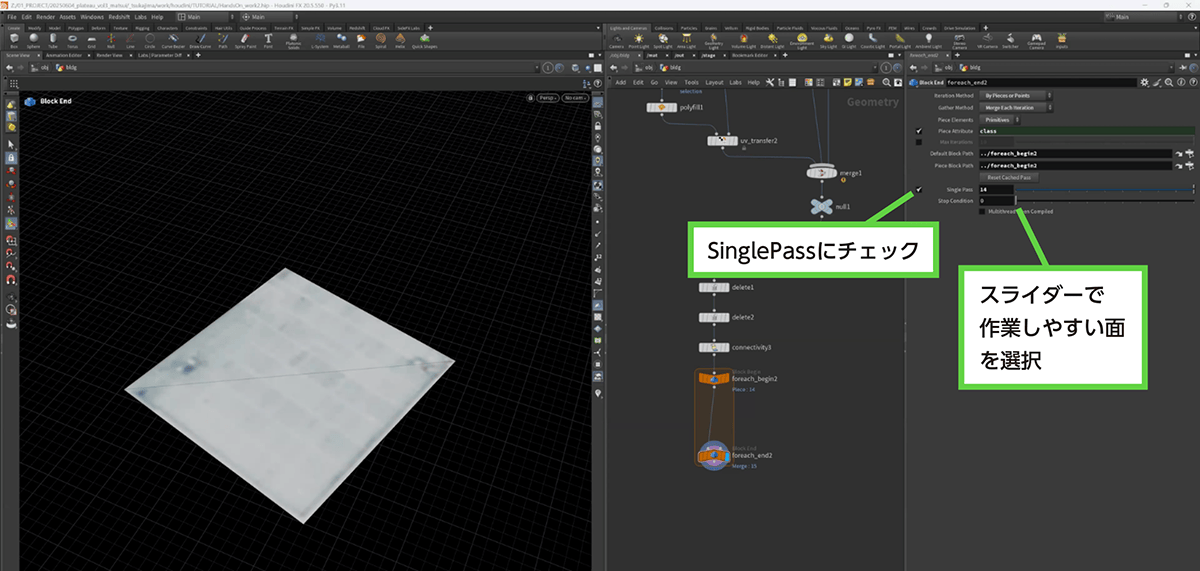Click the null1 node icon
Image resolution: width=1200 pixels, height=571 pixels.
821,206
